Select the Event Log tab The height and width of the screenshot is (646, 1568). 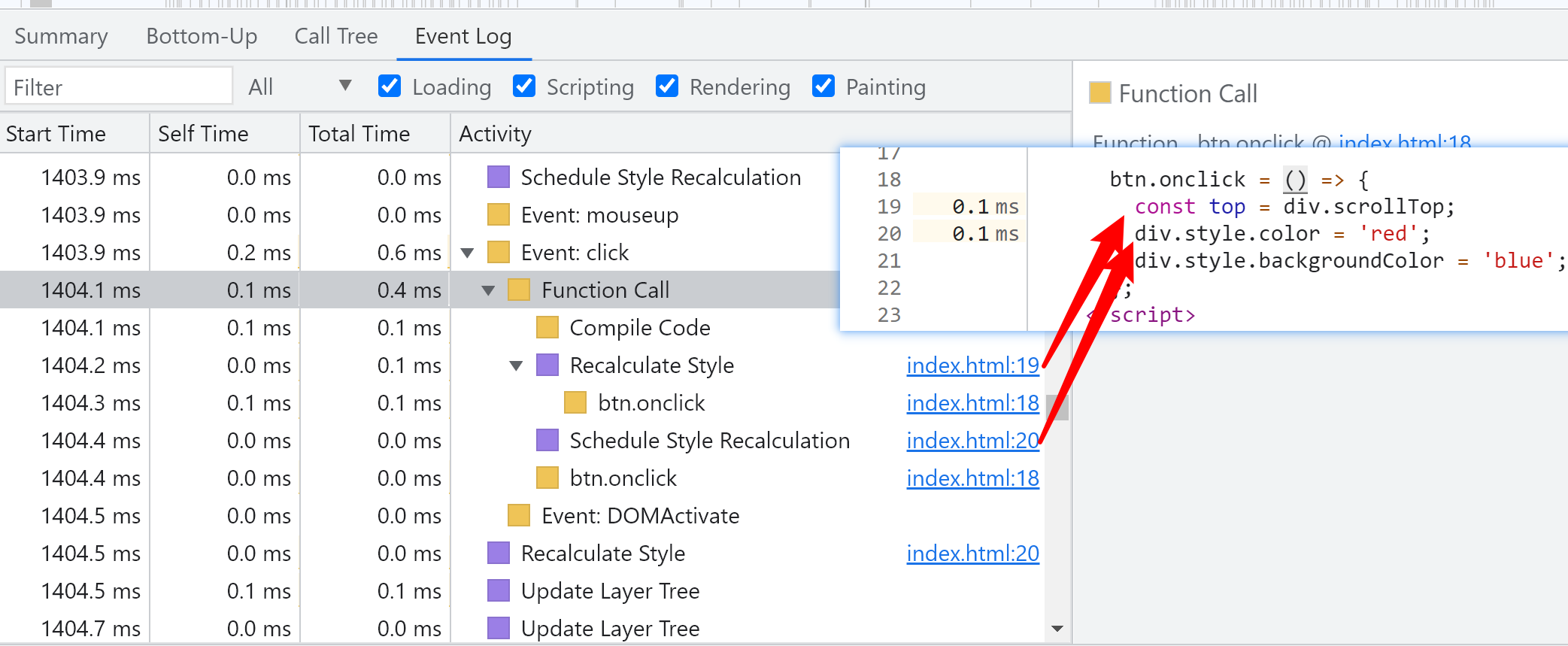(463, 36)
